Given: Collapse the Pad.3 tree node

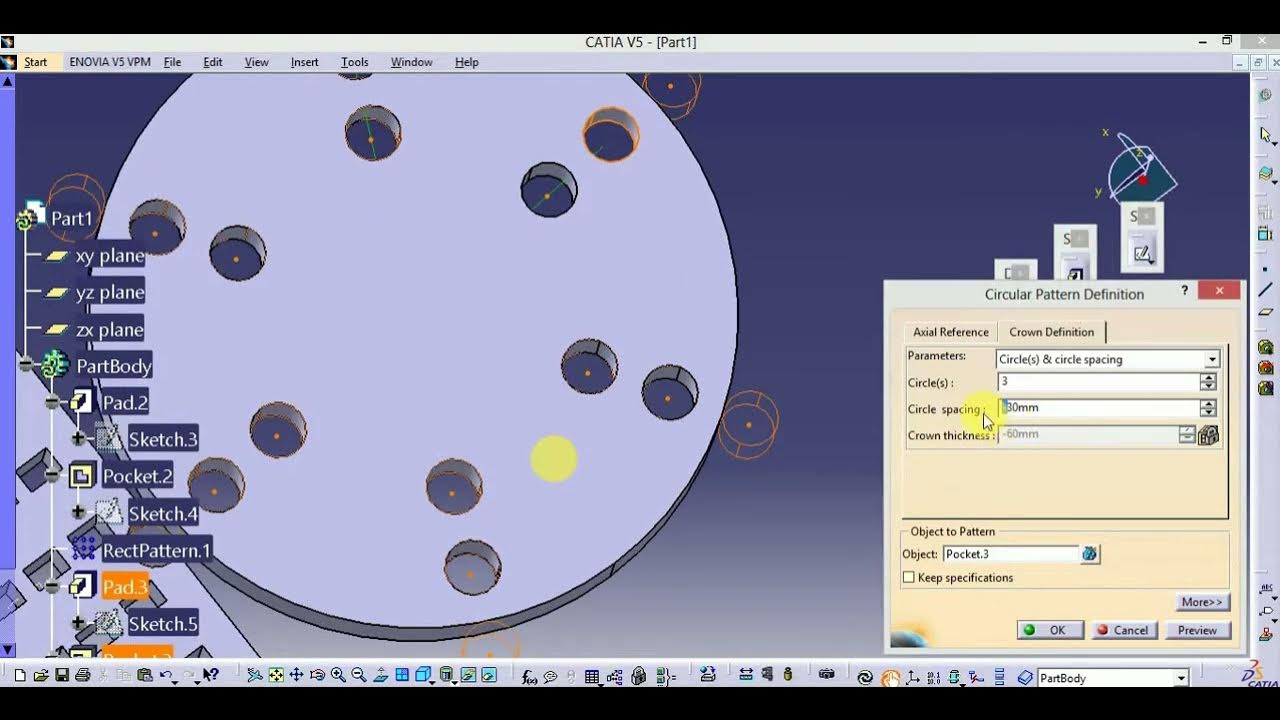Looking at the screenshot, I should point(52,587).
